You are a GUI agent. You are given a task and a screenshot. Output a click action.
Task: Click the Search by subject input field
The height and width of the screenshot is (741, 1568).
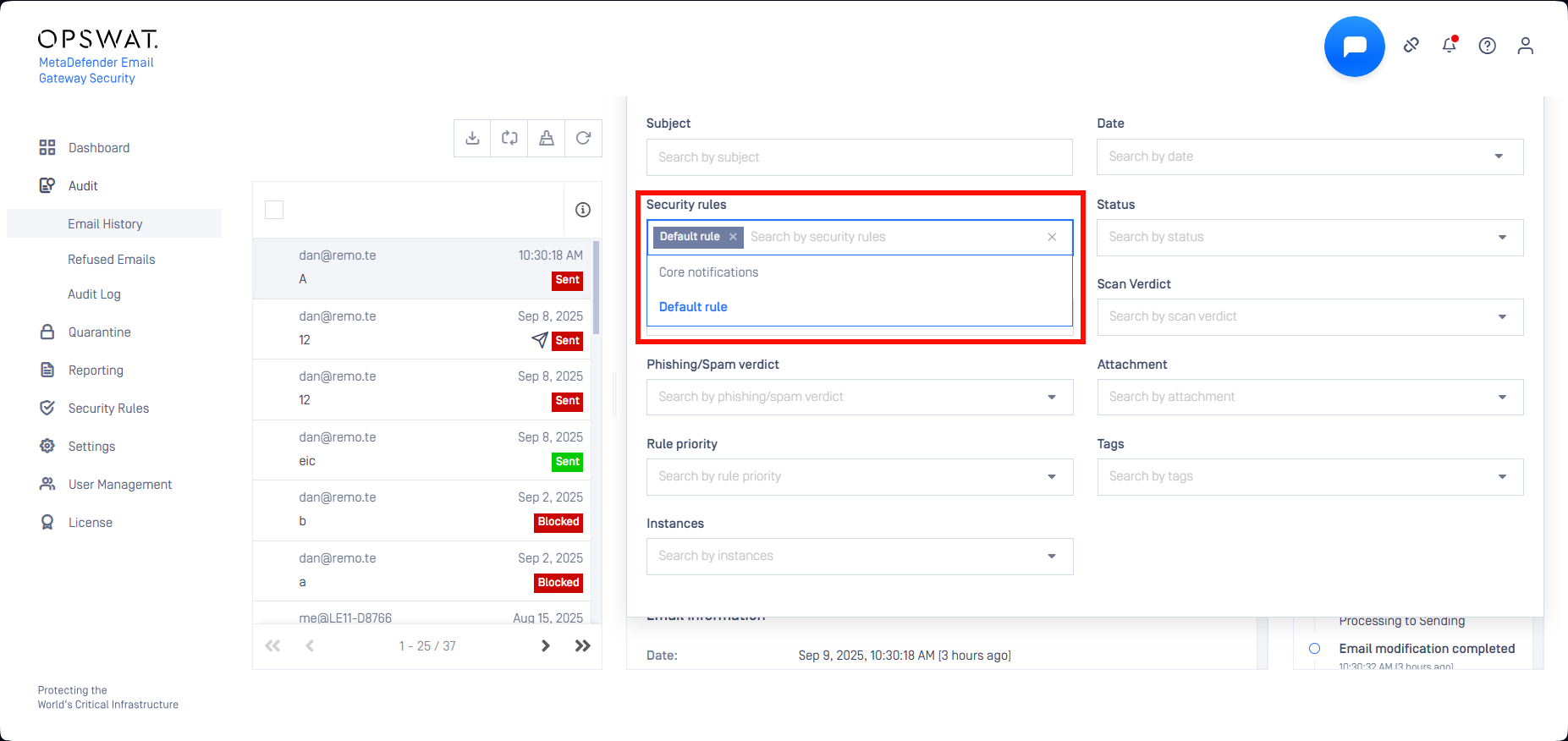[859, 157]
